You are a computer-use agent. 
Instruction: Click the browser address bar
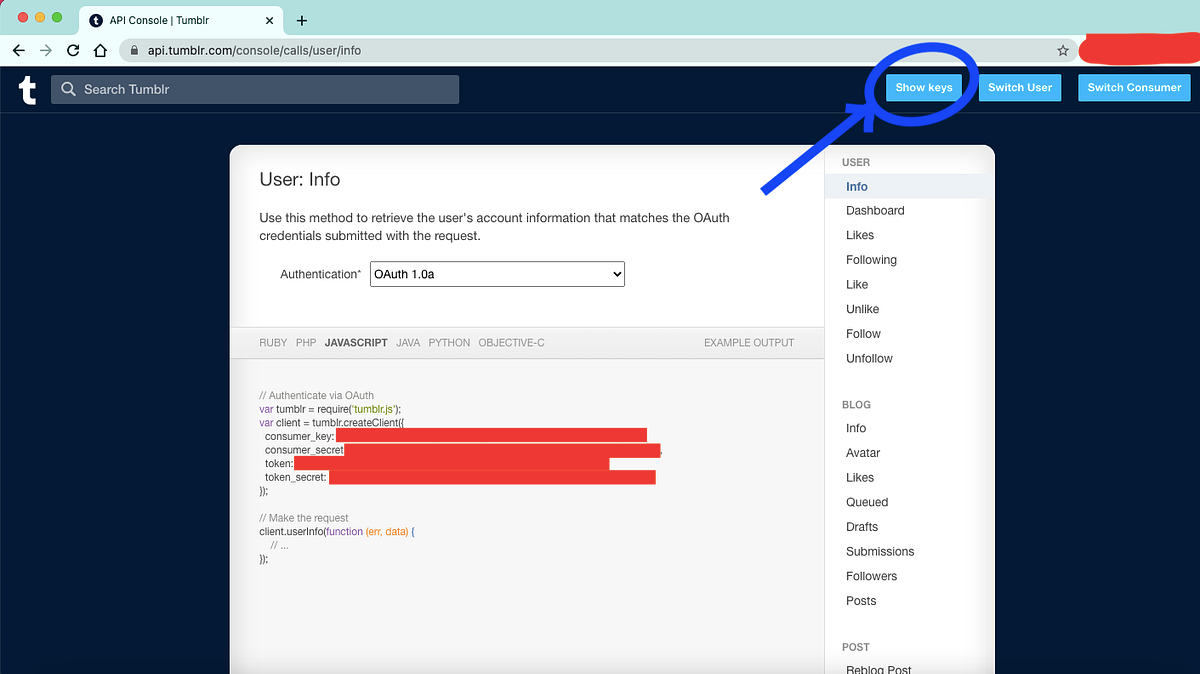[400, 50]
